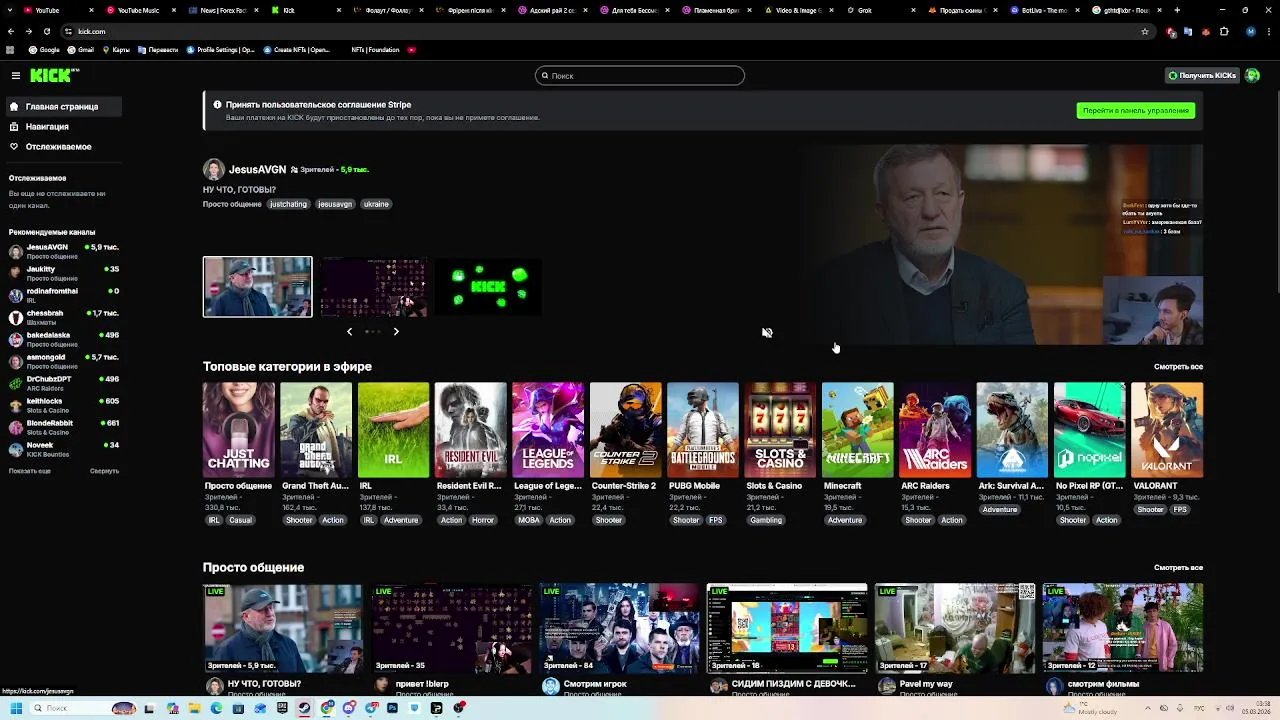
Task: Open Resident Evil category card
Action: 470,430
